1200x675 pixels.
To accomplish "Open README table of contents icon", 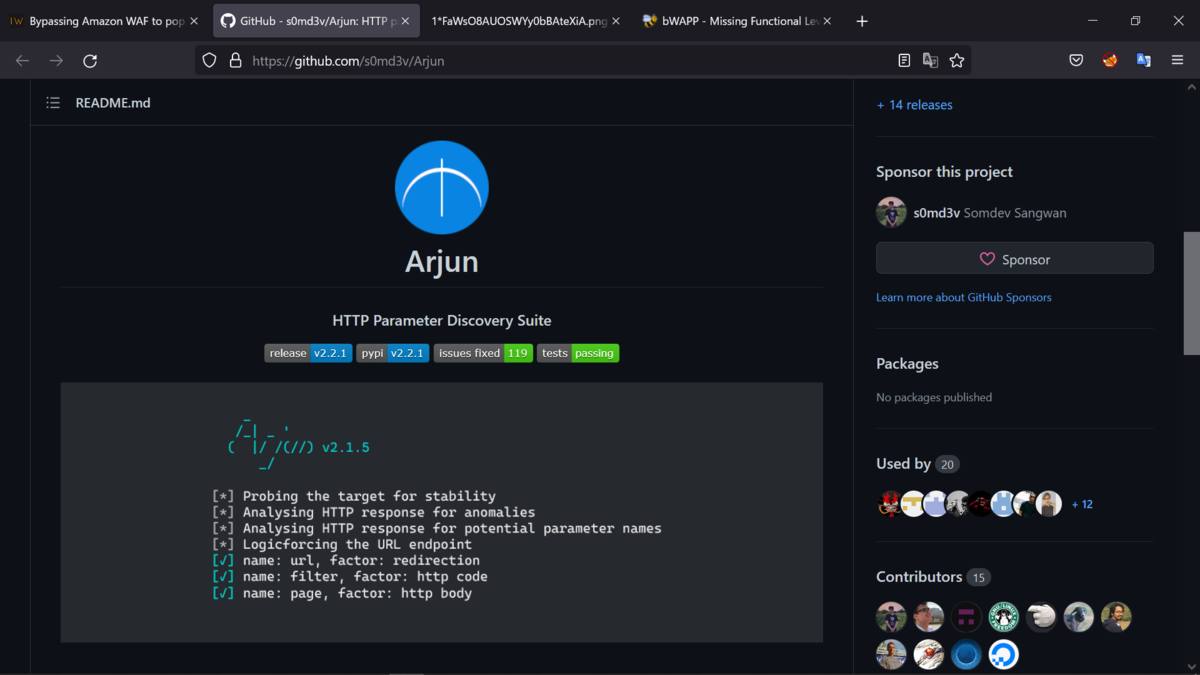I will [x=53, y=103].
